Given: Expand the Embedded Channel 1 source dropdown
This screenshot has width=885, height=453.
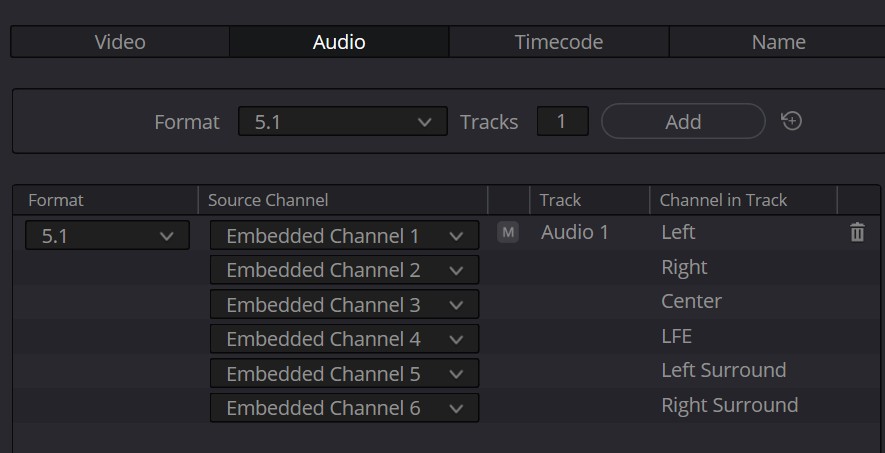Looking at the screenshot, I should click(344, 235).
